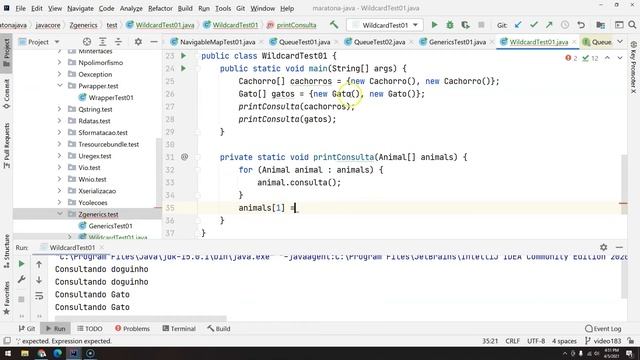Select opened file in Project tree
The image size is (640, 360).
pyautogui.click(x=87, y=42)
